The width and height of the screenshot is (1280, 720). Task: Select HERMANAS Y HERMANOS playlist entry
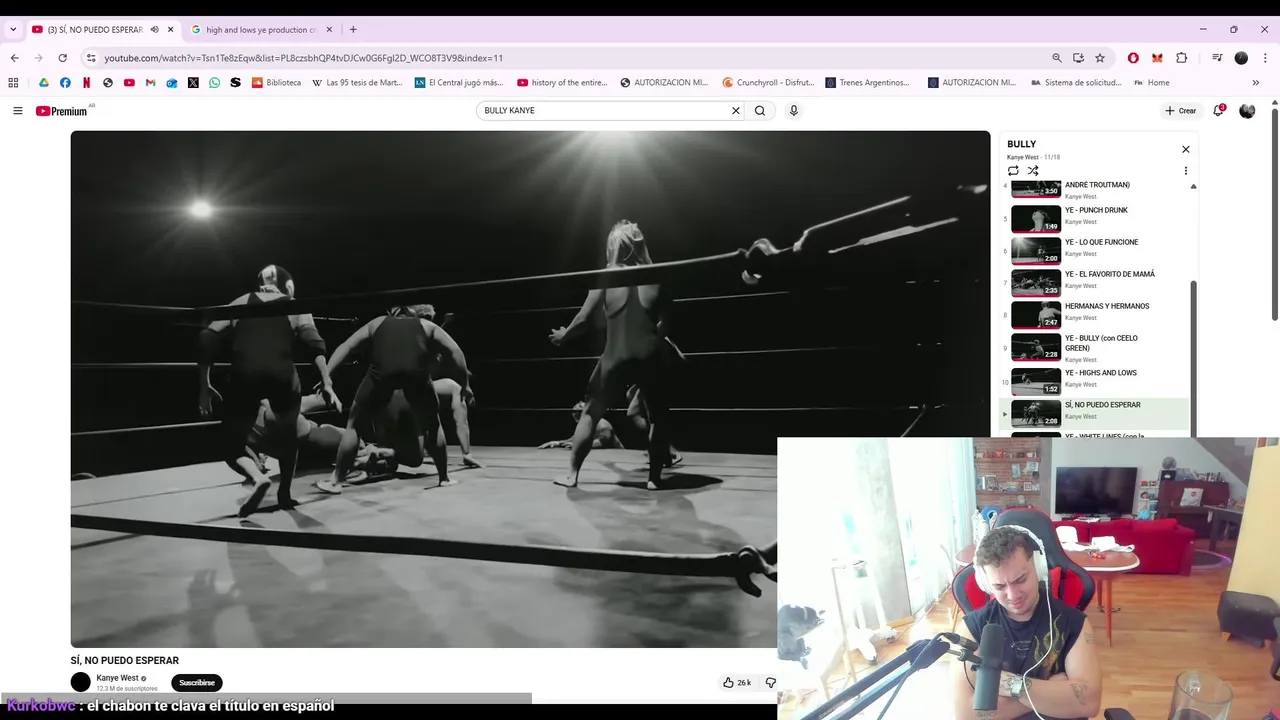point(1095,314)
